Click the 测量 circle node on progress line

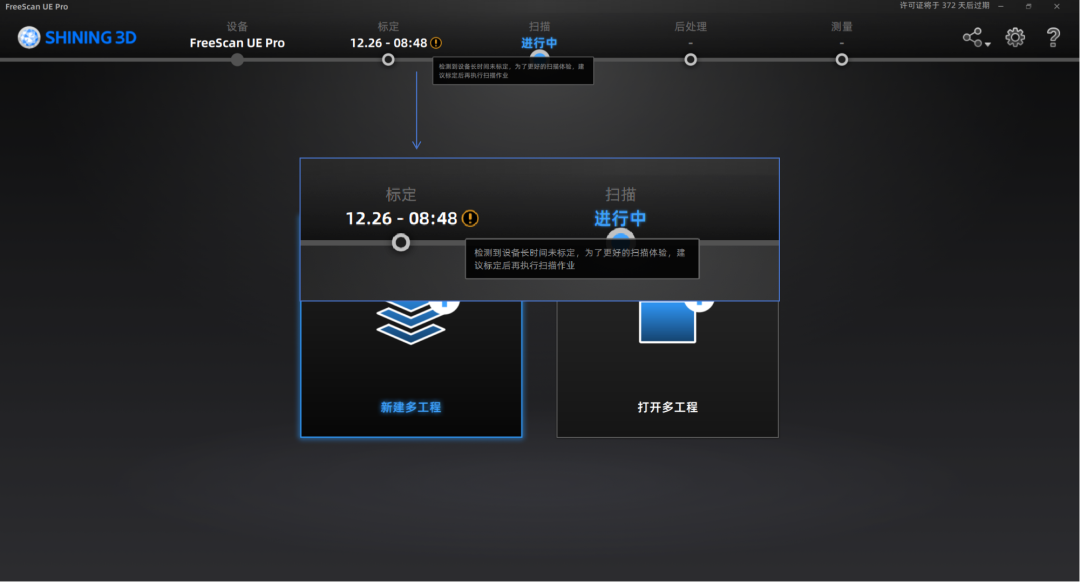842,60
